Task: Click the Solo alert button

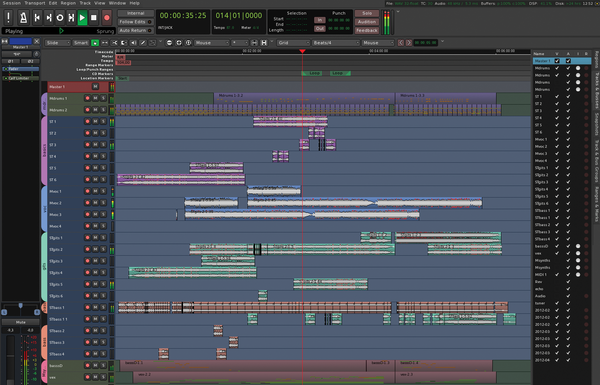Action: tap(367, 13)
